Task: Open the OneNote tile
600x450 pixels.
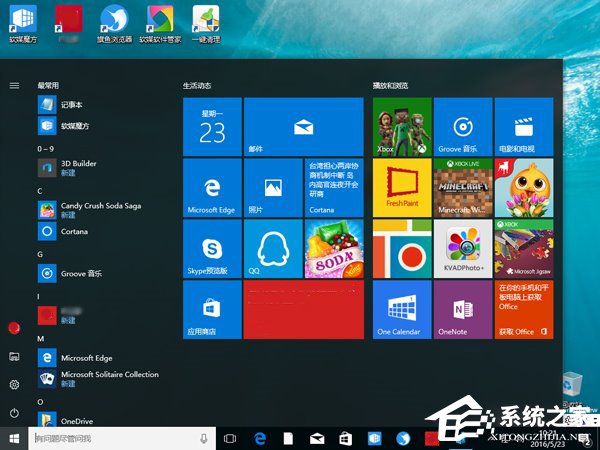Action: click(x=462, y=310)
